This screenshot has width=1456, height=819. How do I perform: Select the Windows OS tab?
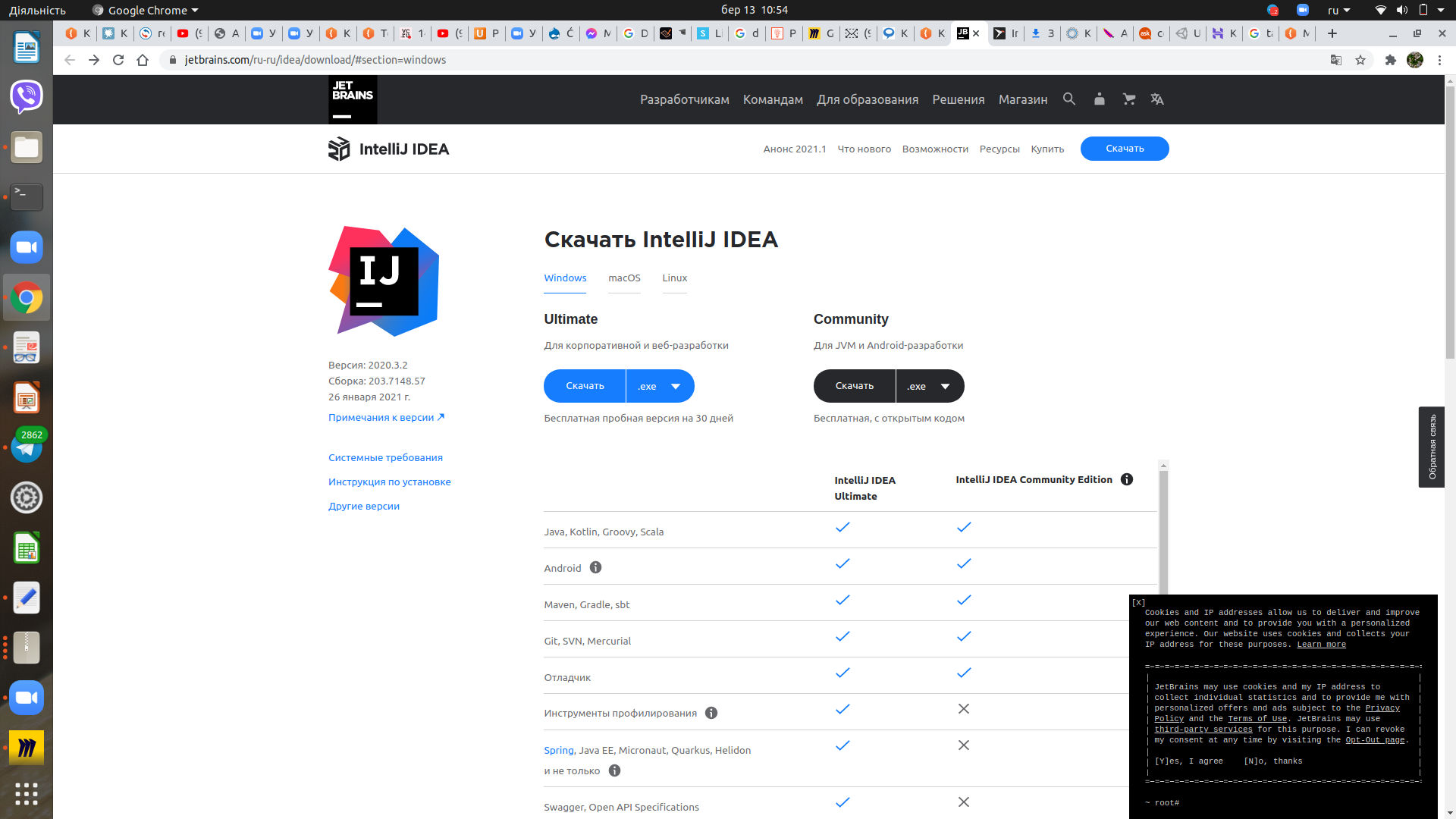click(x=565, y=278)
